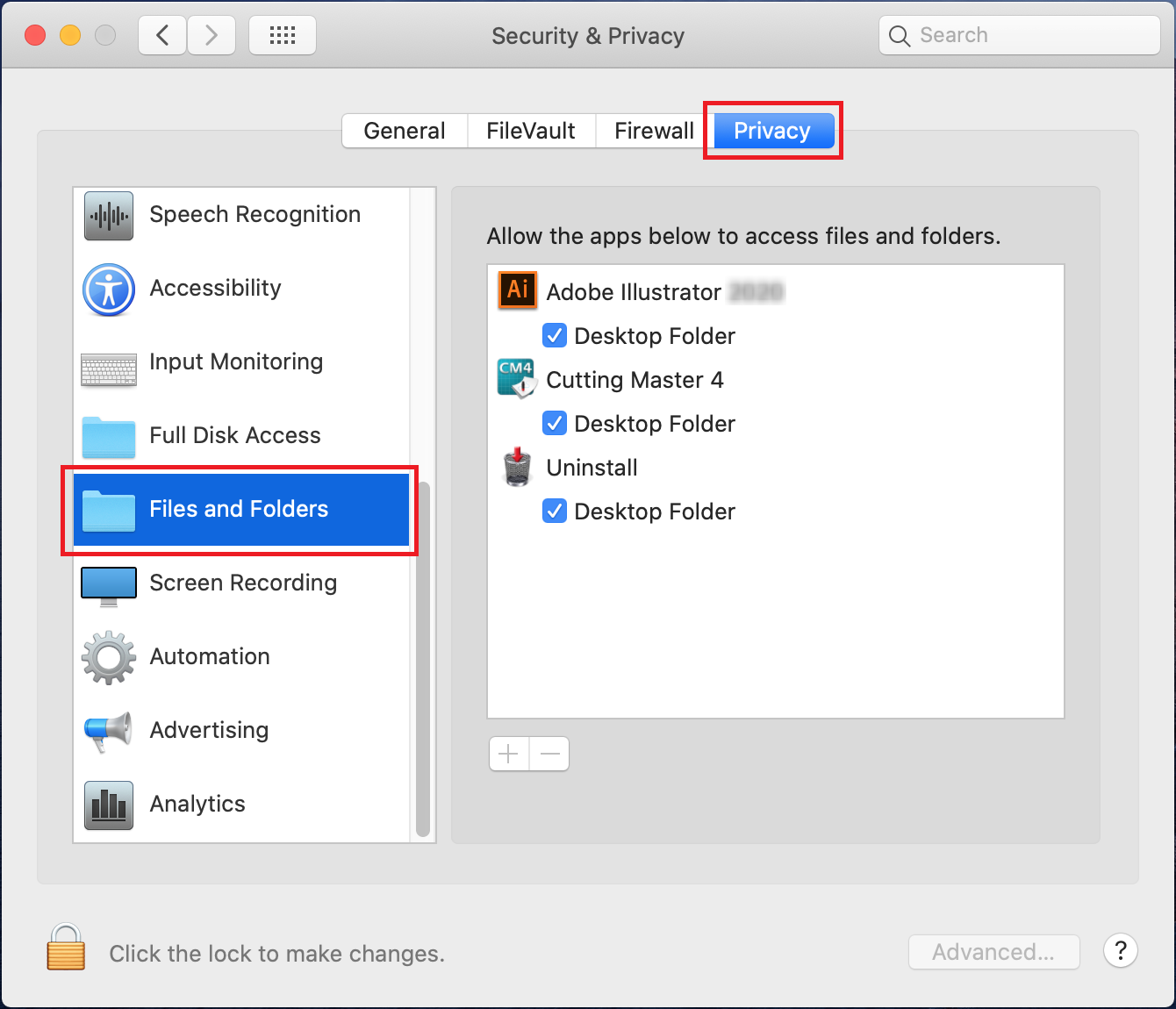Click into the Search field

(x=1020, y=35)
